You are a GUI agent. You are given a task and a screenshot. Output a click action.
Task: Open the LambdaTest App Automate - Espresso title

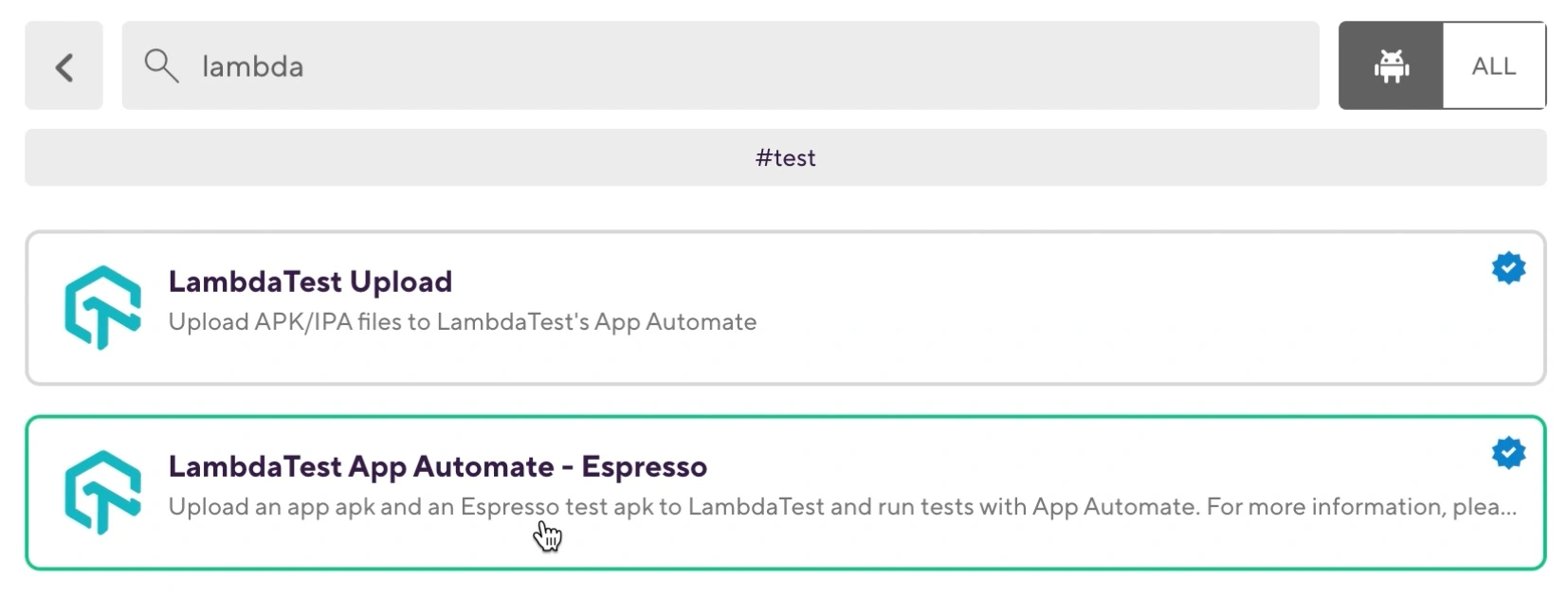437,466
